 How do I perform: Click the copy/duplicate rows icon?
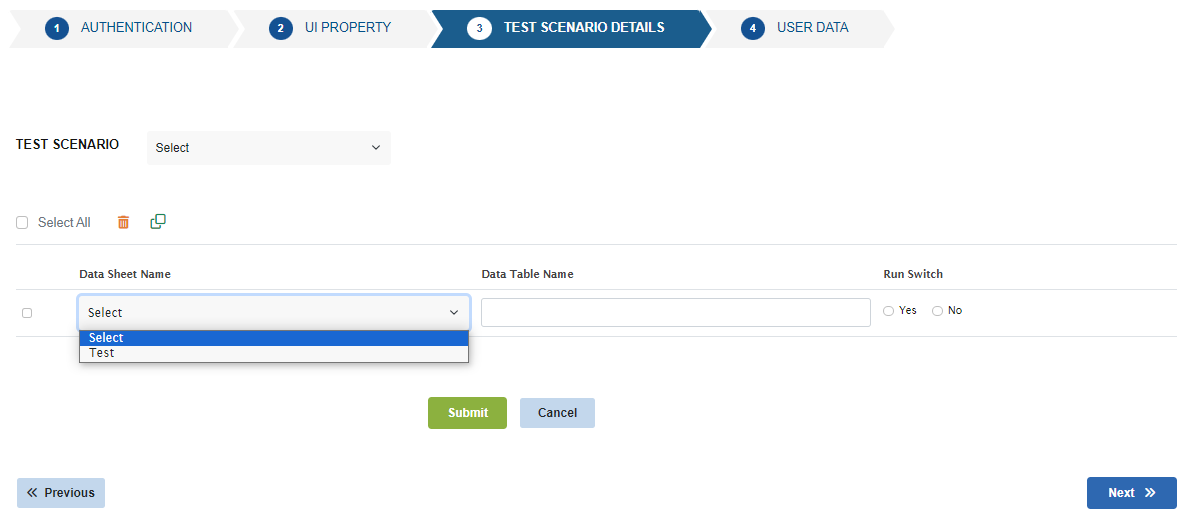click(158, 221)
